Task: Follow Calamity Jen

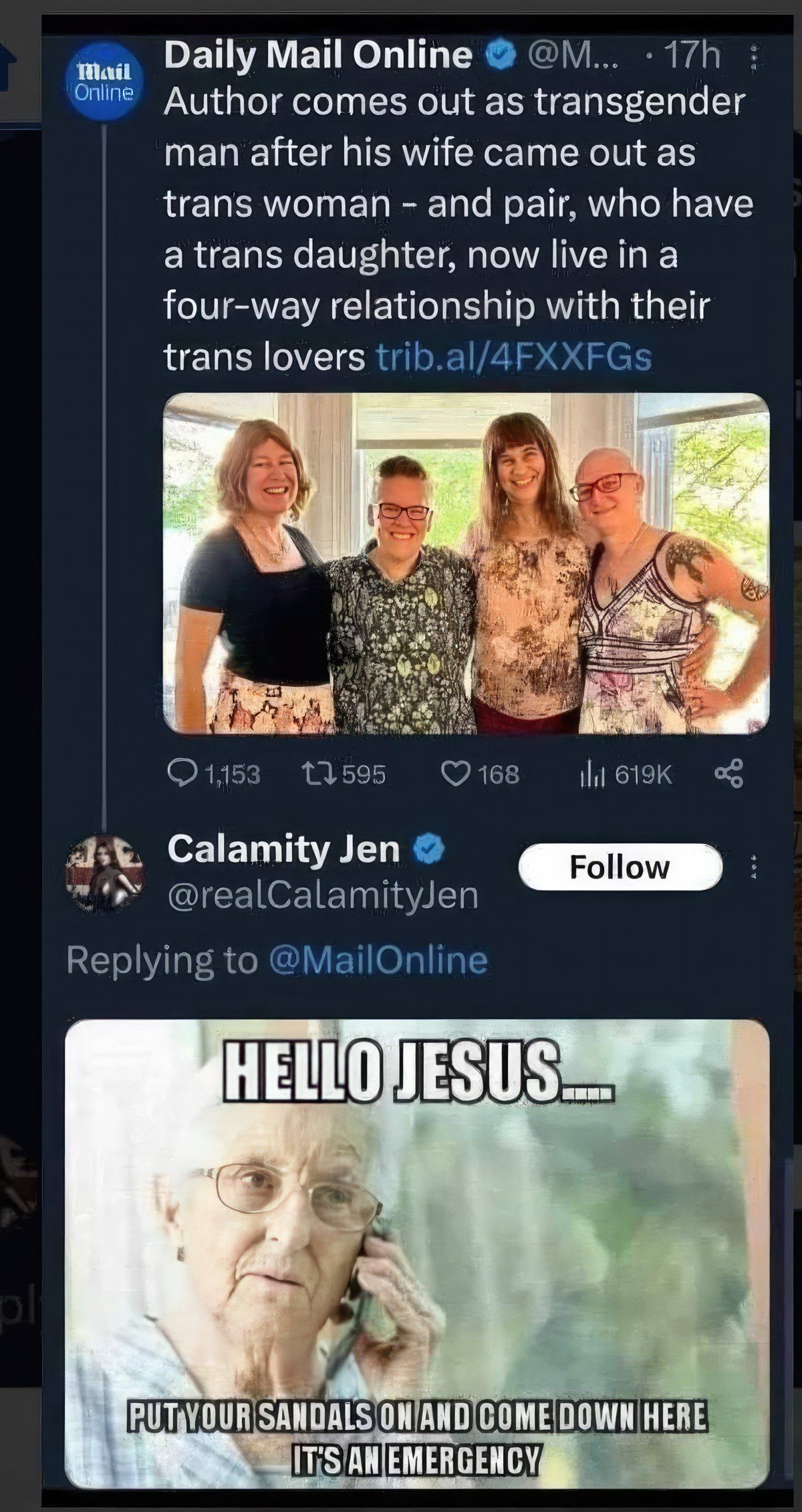Action: (x=620, y=867)
